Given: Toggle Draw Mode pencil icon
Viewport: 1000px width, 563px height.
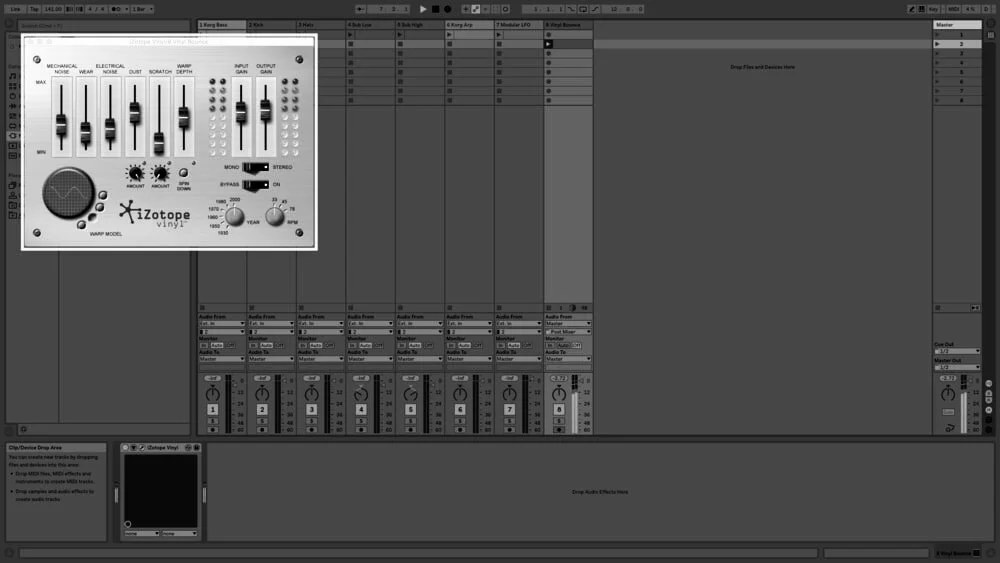Looking at the screenshot, I should [911, 9].
